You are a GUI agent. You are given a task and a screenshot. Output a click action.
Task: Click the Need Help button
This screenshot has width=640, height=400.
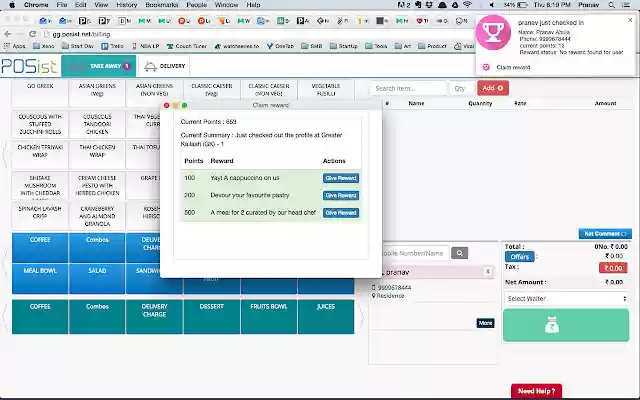(x=536, y=391)
